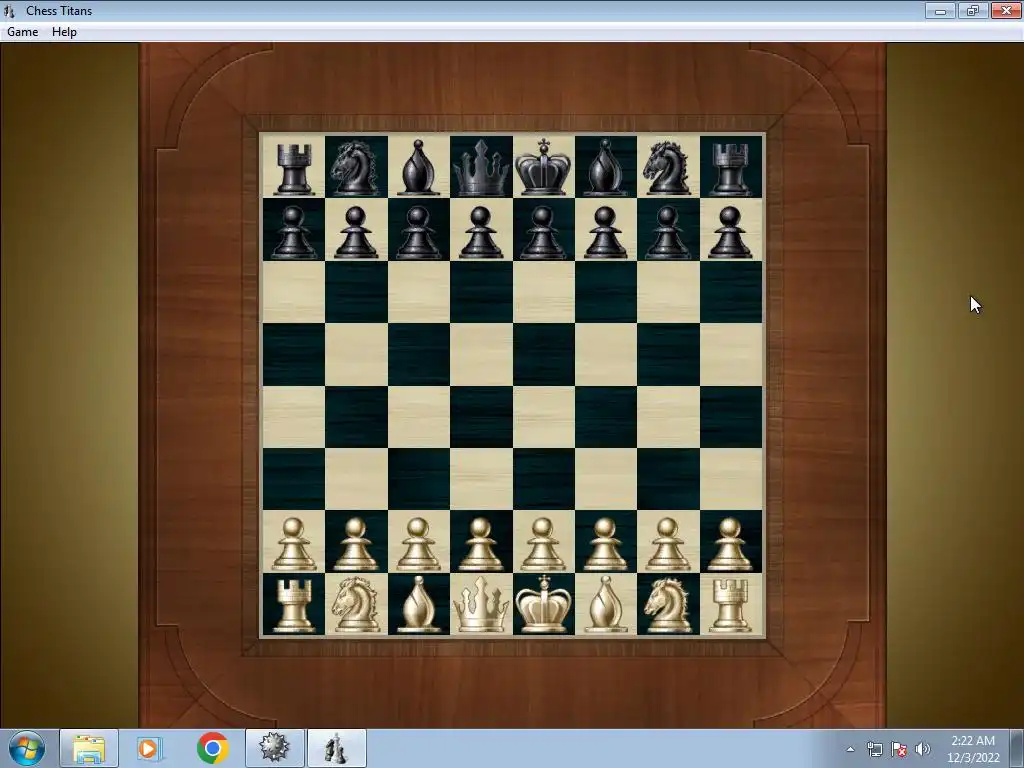Select the white queen on d1

point(481,605)
